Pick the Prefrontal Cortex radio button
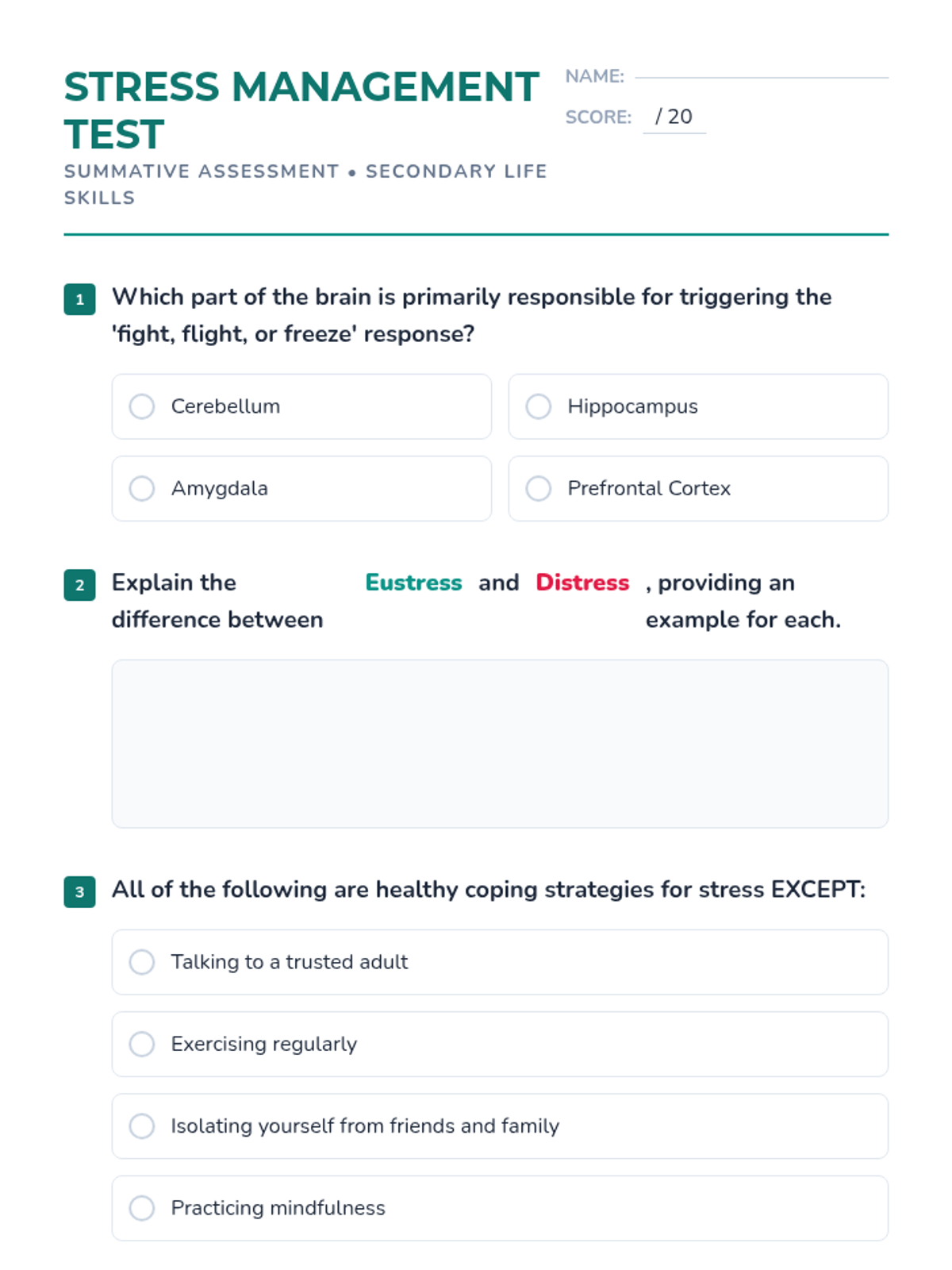Viewport: 952px width, 1270px height. pos(539,488)
